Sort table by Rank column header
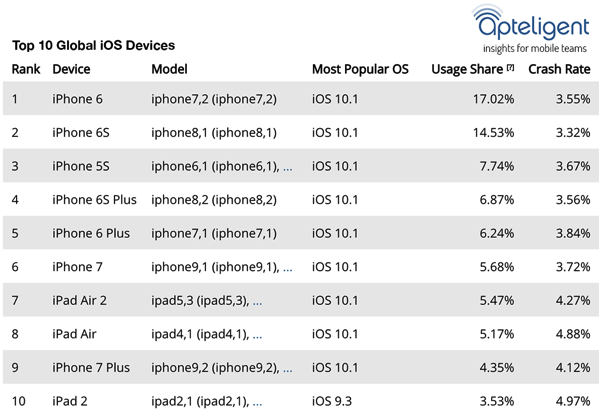The height and width of the screenshot is (414, 599). point(26,69)
